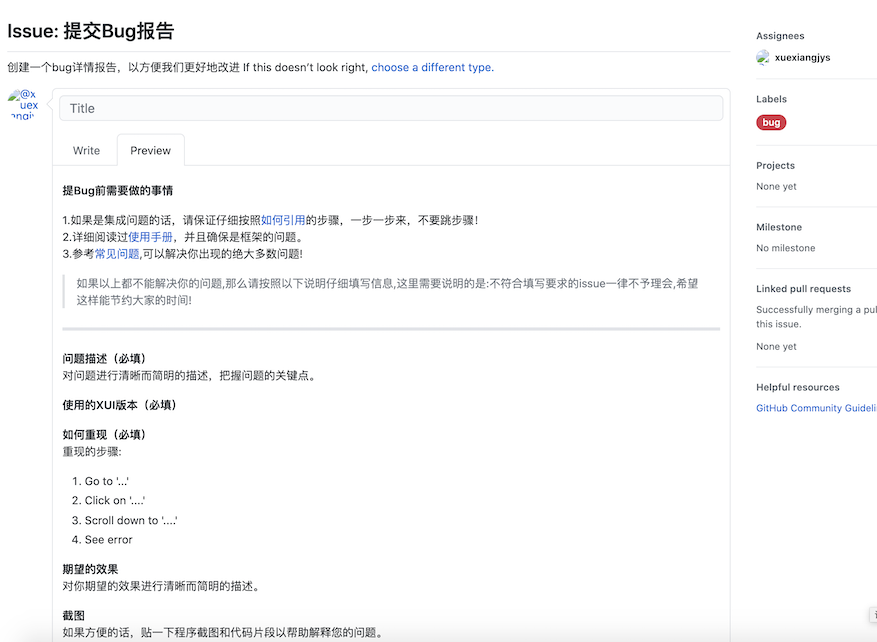Click the xuexiangjys assignee name
877x642 pixels.
click(x=802, y=57)
